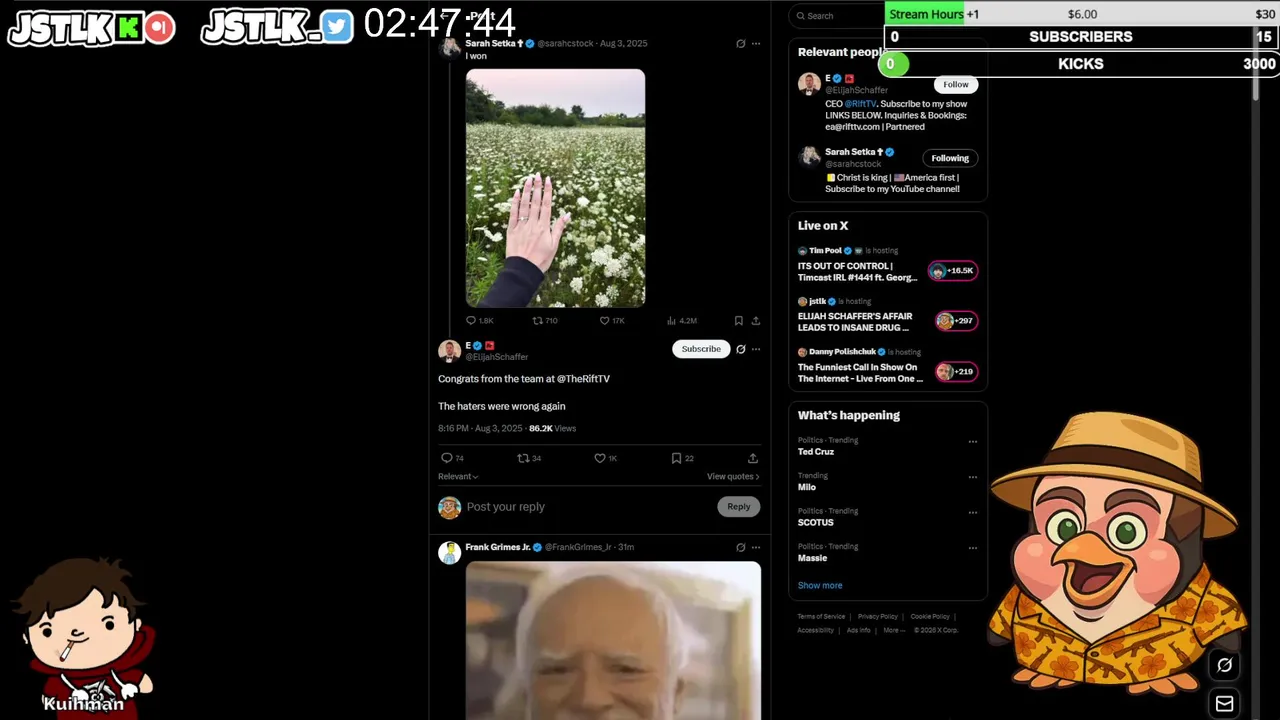Viewport: 1280px width, 720px height.
Task: Reply icon with 74 comments
Action: point(452,458)
